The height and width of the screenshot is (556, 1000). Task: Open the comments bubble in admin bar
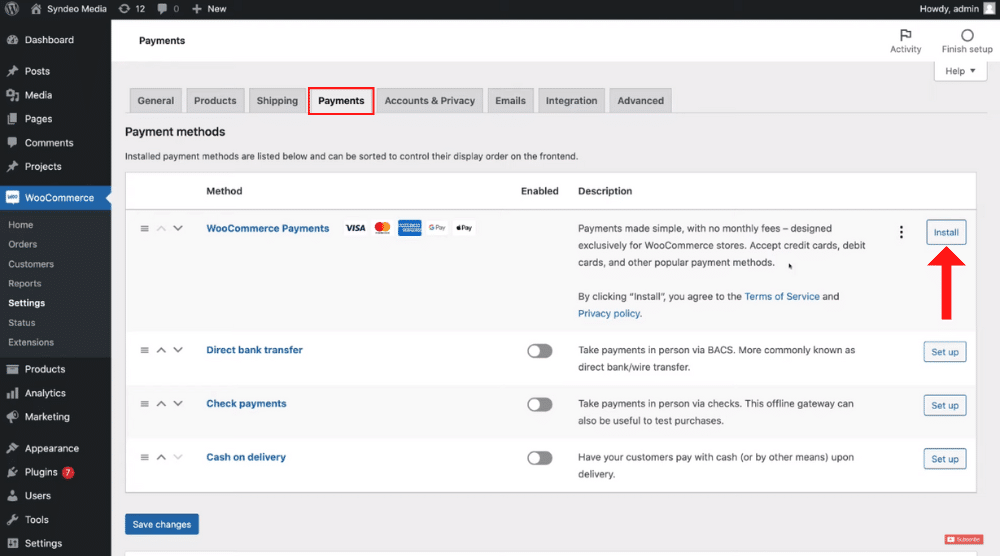pyautogui.click(x=168, y=9)
